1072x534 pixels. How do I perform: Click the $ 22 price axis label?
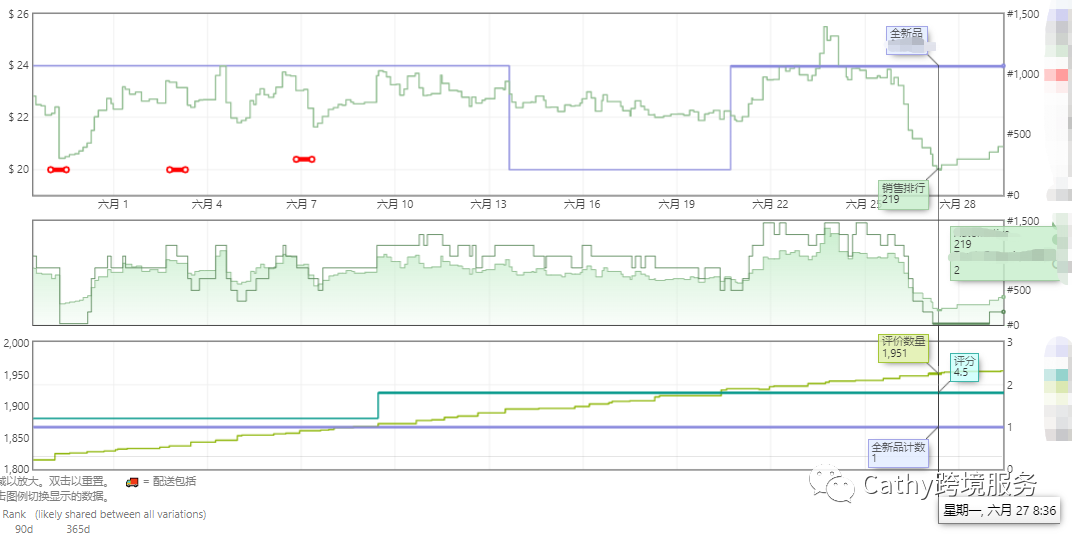tap(18, 118)
